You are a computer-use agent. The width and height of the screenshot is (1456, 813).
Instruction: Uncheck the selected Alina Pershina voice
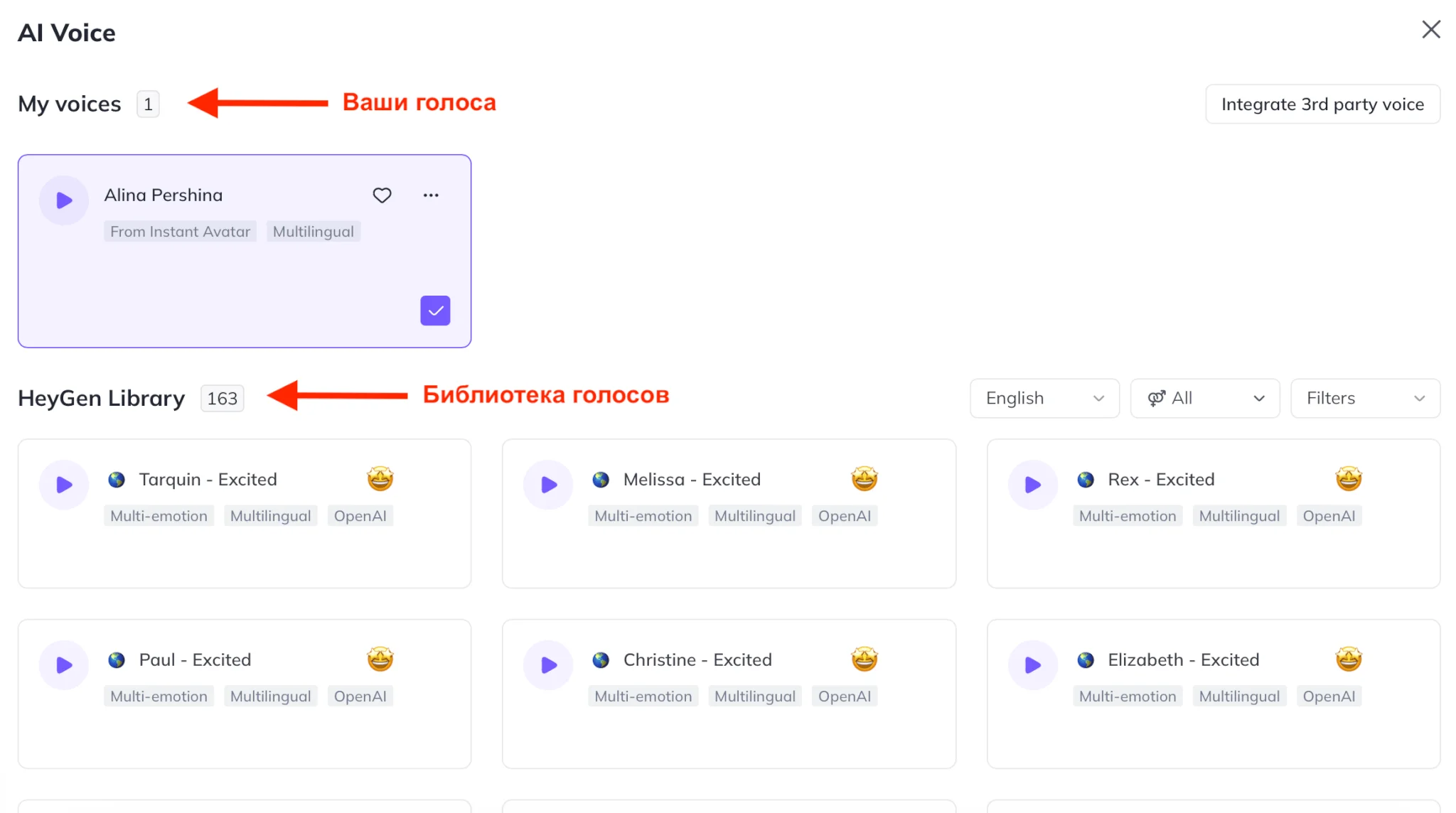[x=435, y=311]
